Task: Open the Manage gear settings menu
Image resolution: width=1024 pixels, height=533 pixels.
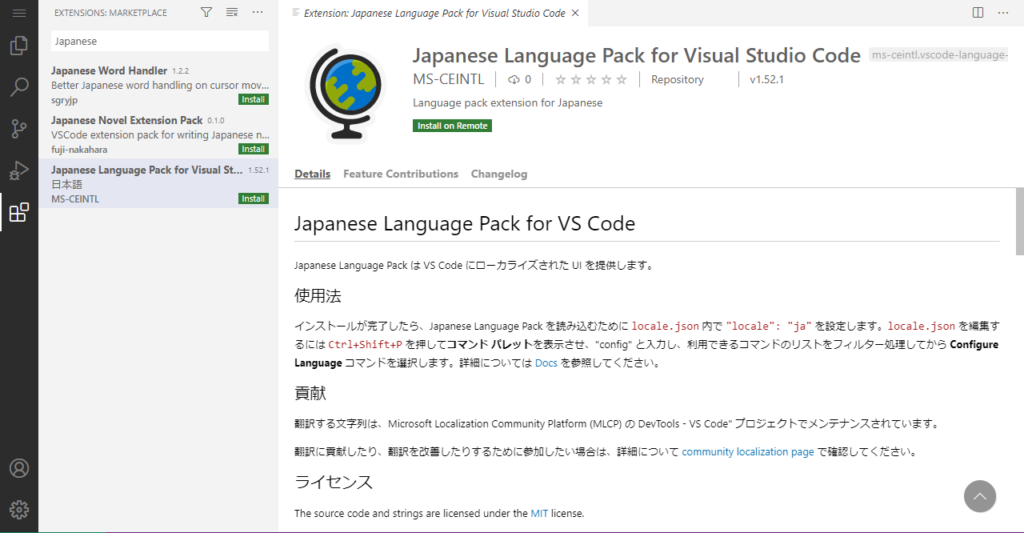Action: point(19,509)
